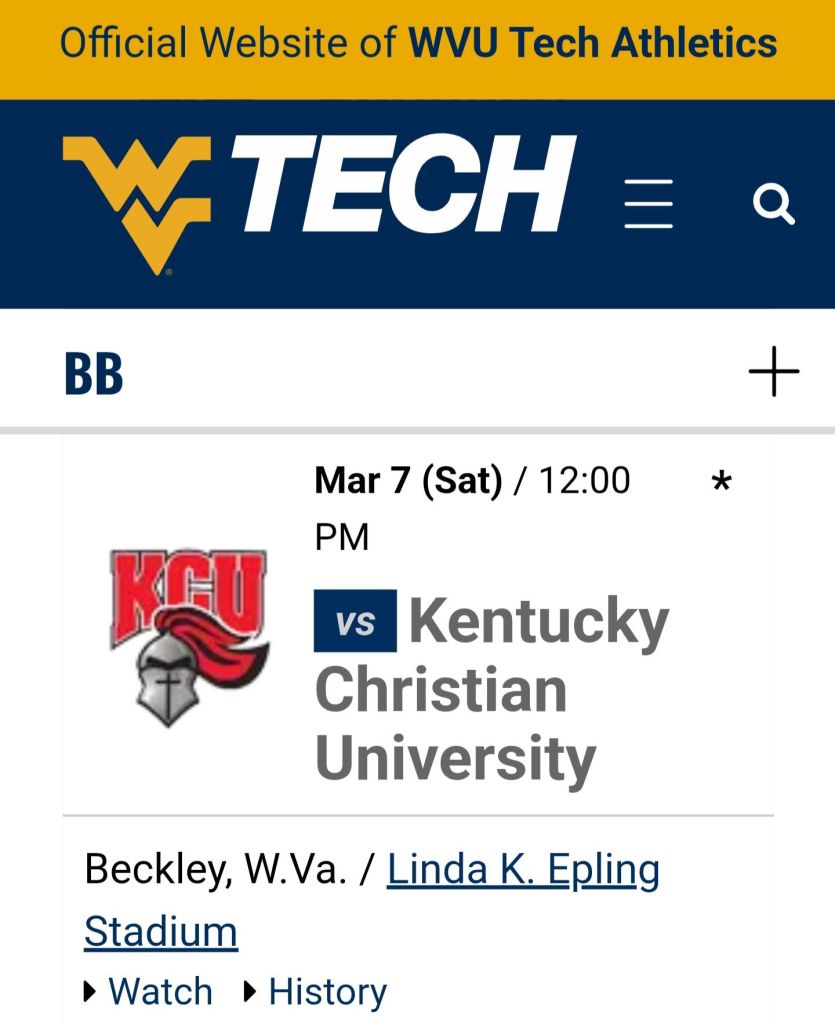This screenshot has width=835, height=1023.
Task: Expand the Watch disclosure triangle
Action: (x=90, y=992)
